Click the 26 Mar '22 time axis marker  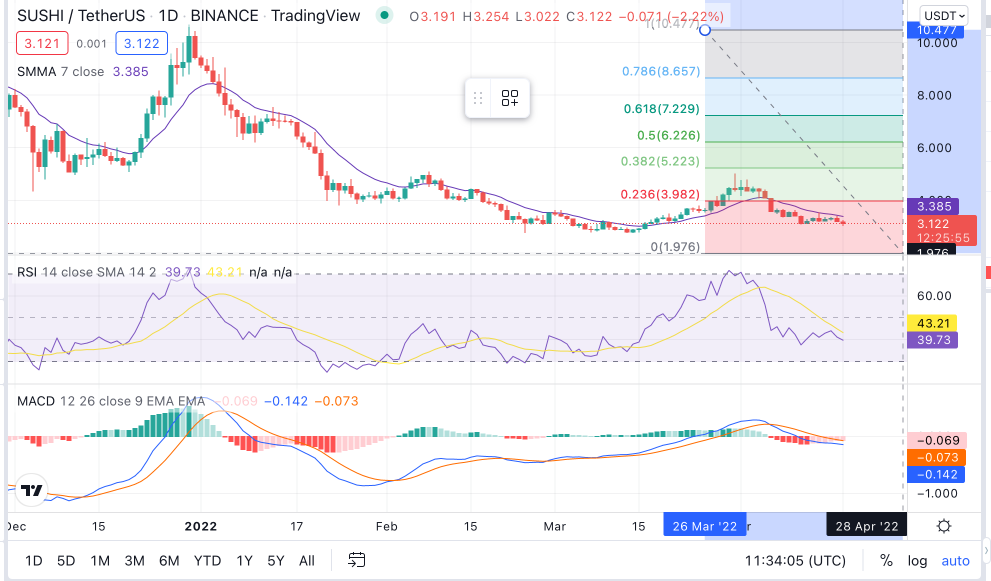[705, 526]
